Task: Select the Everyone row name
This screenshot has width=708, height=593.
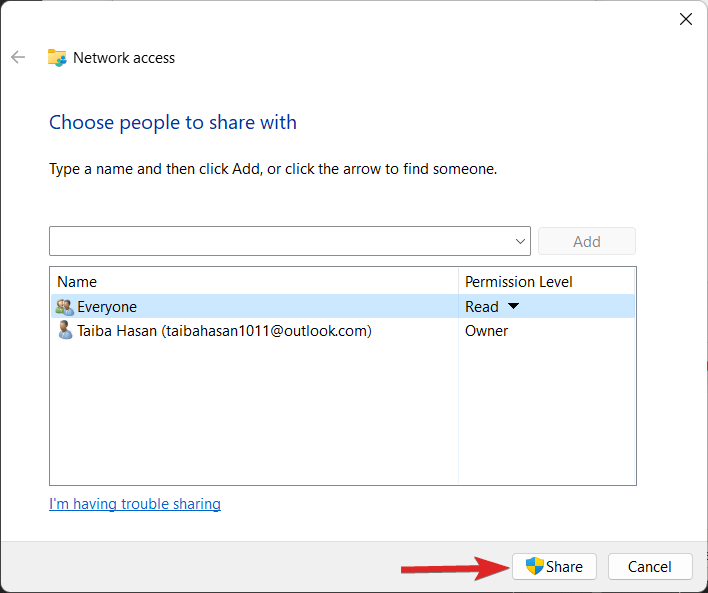Action: (x=107, y=307)
